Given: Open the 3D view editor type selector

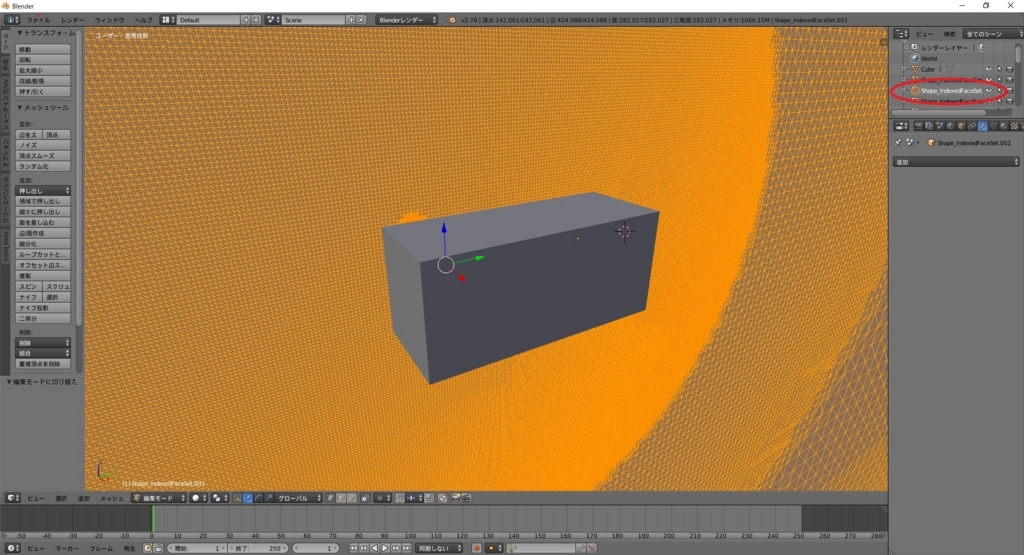Looking at the screenshot, I should (13, 498).
